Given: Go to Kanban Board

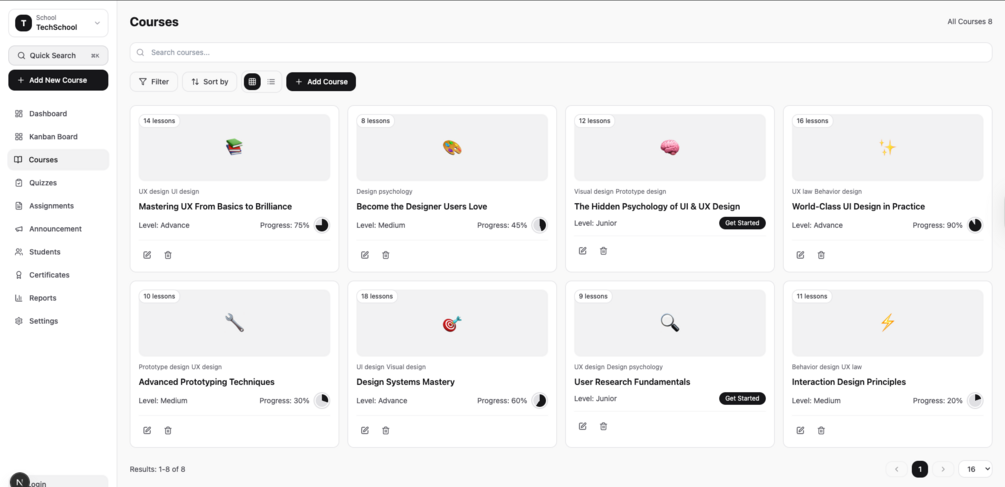Looking at the screenshot, I should pyautogui.click(x=58, y=136).
